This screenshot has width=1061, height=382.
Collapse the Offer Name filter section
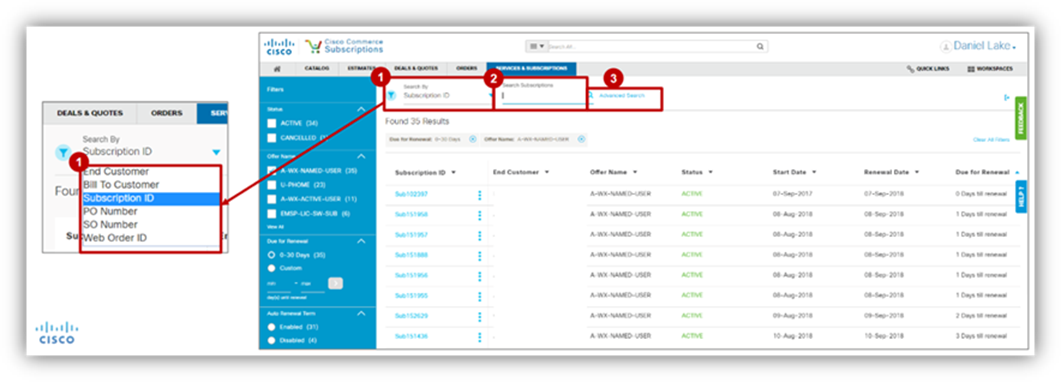click(x=361, y=156)
